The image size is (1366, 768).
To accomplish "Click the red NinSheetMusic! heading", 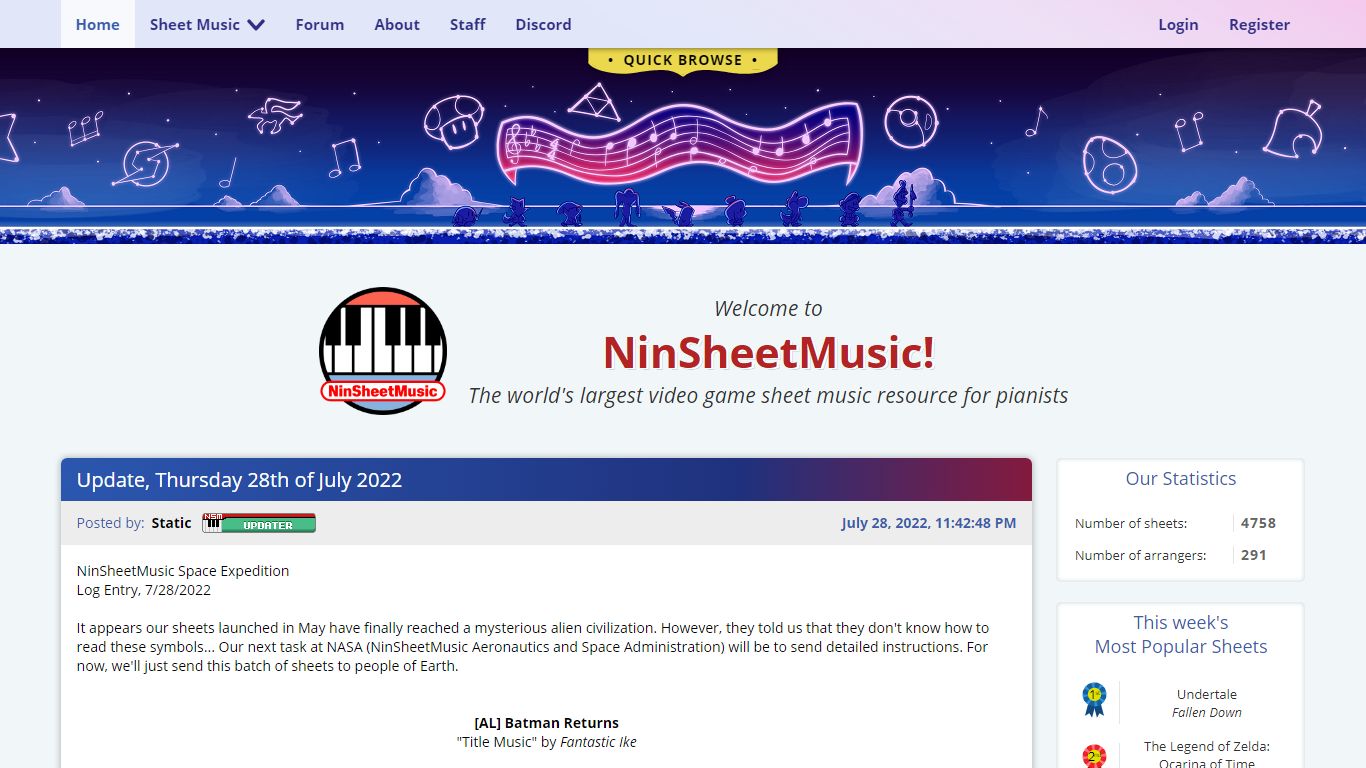I will 769,352.
